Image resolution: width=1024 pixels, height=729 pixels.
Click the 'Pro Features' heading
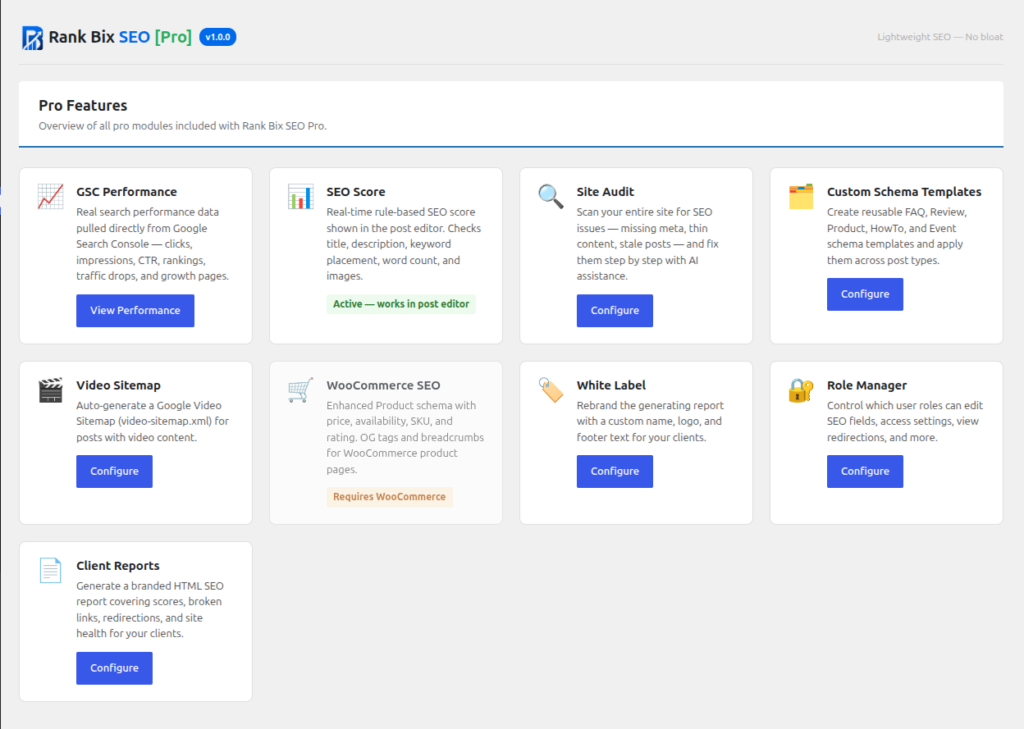83,106
